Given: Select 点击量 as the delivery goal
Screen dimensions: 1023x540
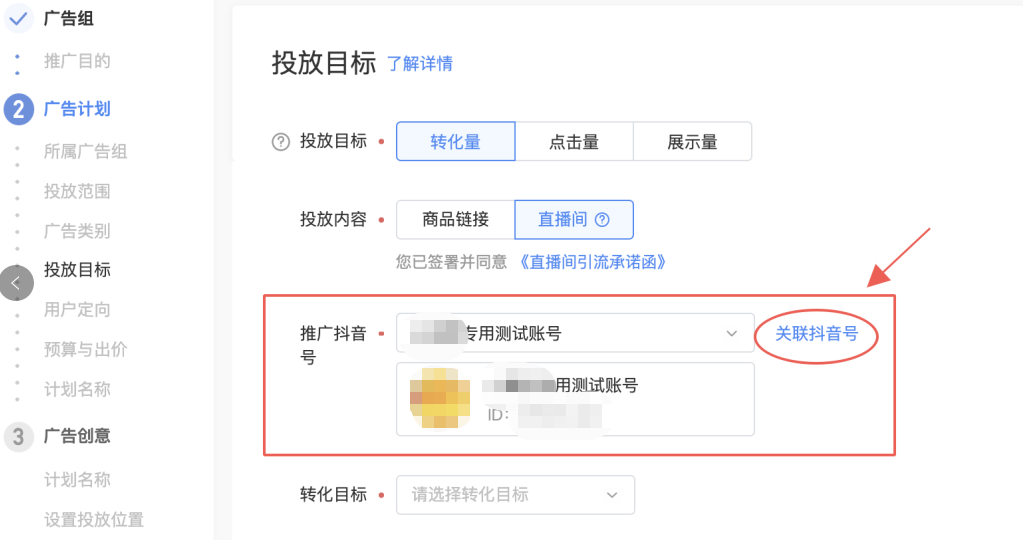Looking at the screenshot, I should click(574, 142).
